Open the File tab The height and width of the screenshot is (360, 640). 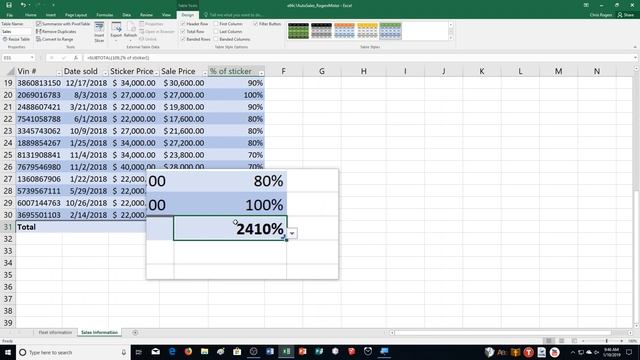click(9, 15)
